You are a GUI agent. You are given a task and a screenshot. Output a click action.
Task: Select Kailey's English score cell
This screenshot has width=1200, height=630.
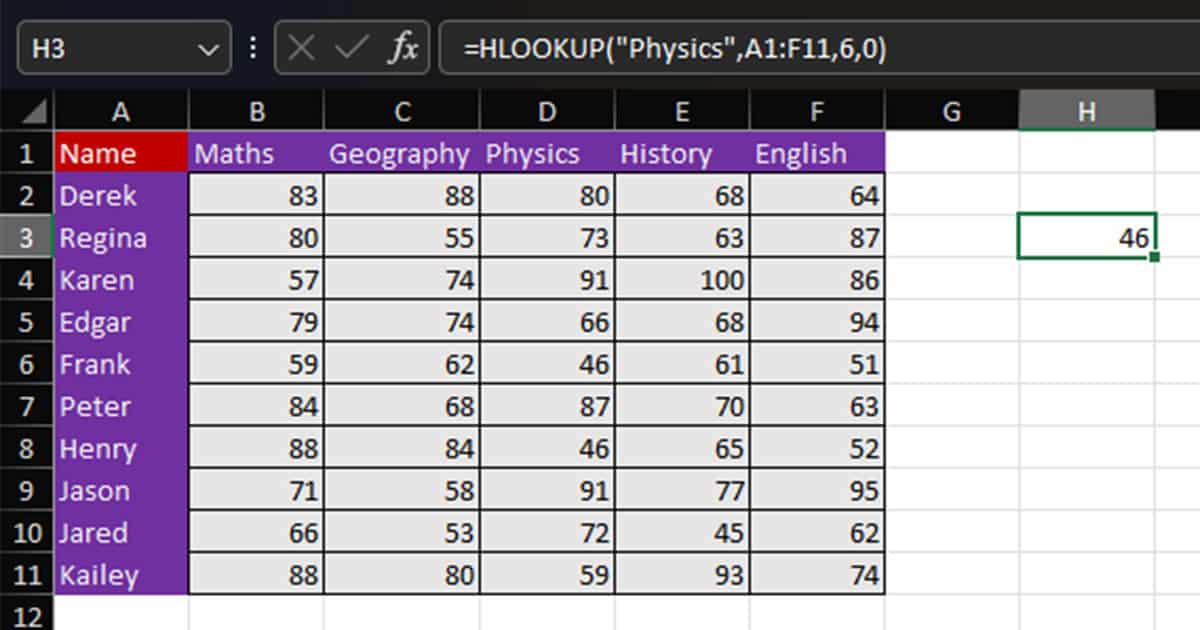coord(816,575)
